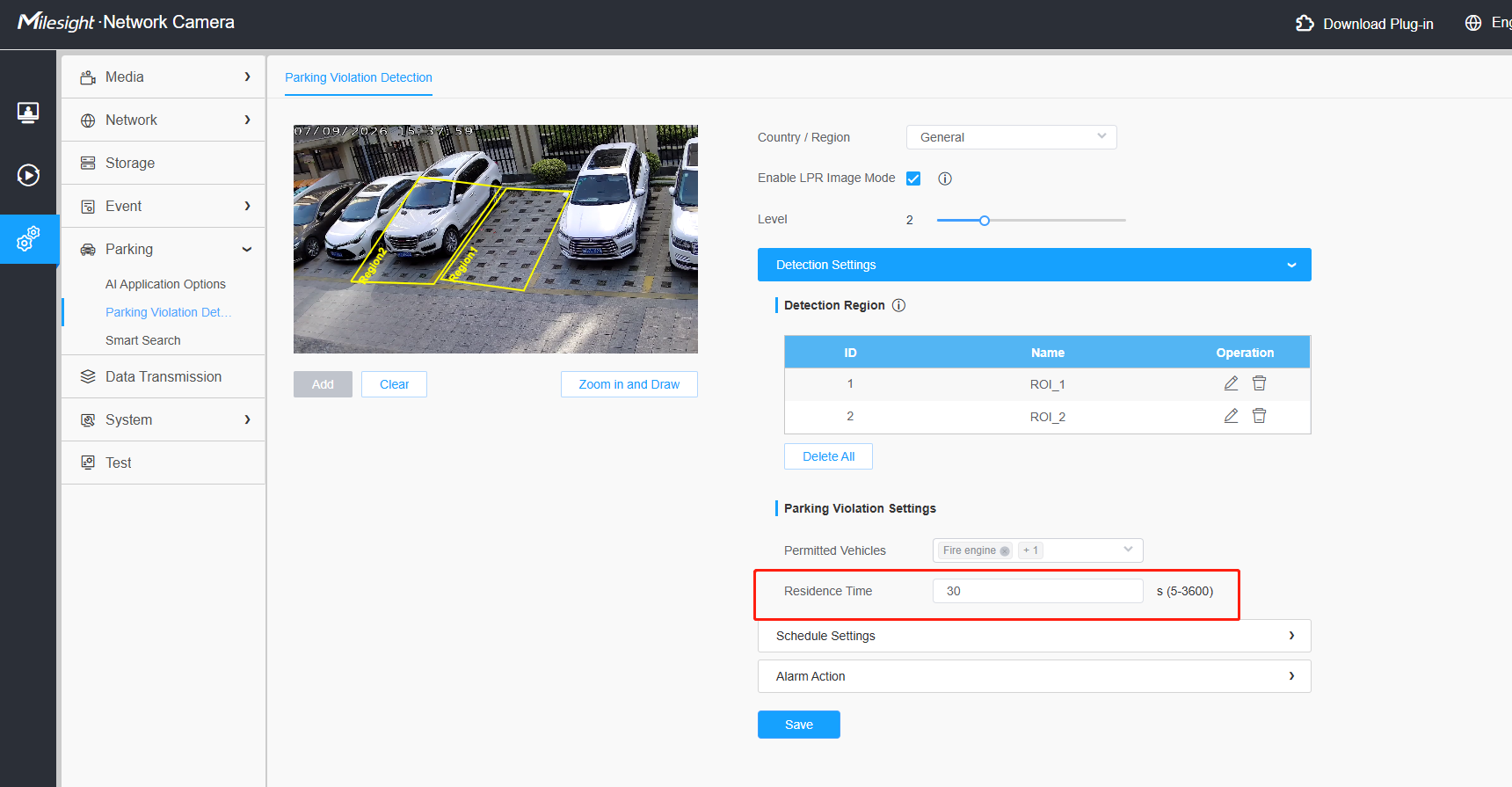
Task: Open the Storage menu item
Action: [164, 163]
